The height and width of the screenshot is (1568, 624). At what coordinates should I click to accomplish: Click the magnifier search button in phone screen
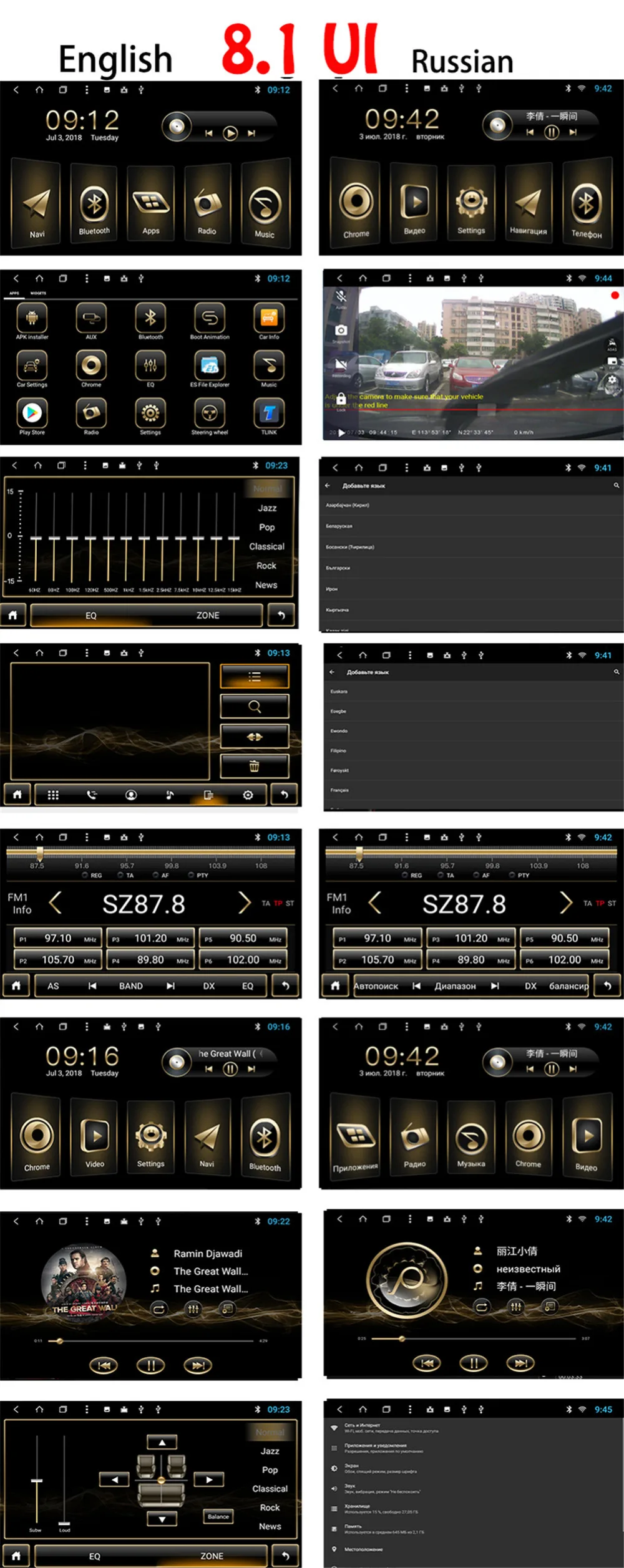255,707
